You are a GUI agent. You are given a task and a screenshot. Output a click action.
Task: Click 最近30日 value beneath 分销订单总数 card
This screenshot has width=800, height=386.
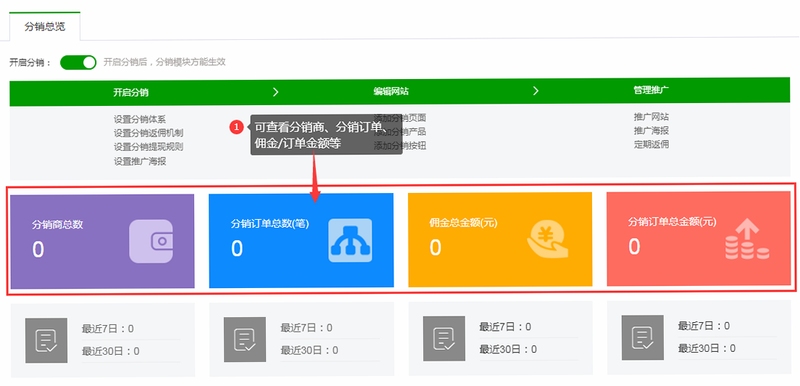pos(309,350)
